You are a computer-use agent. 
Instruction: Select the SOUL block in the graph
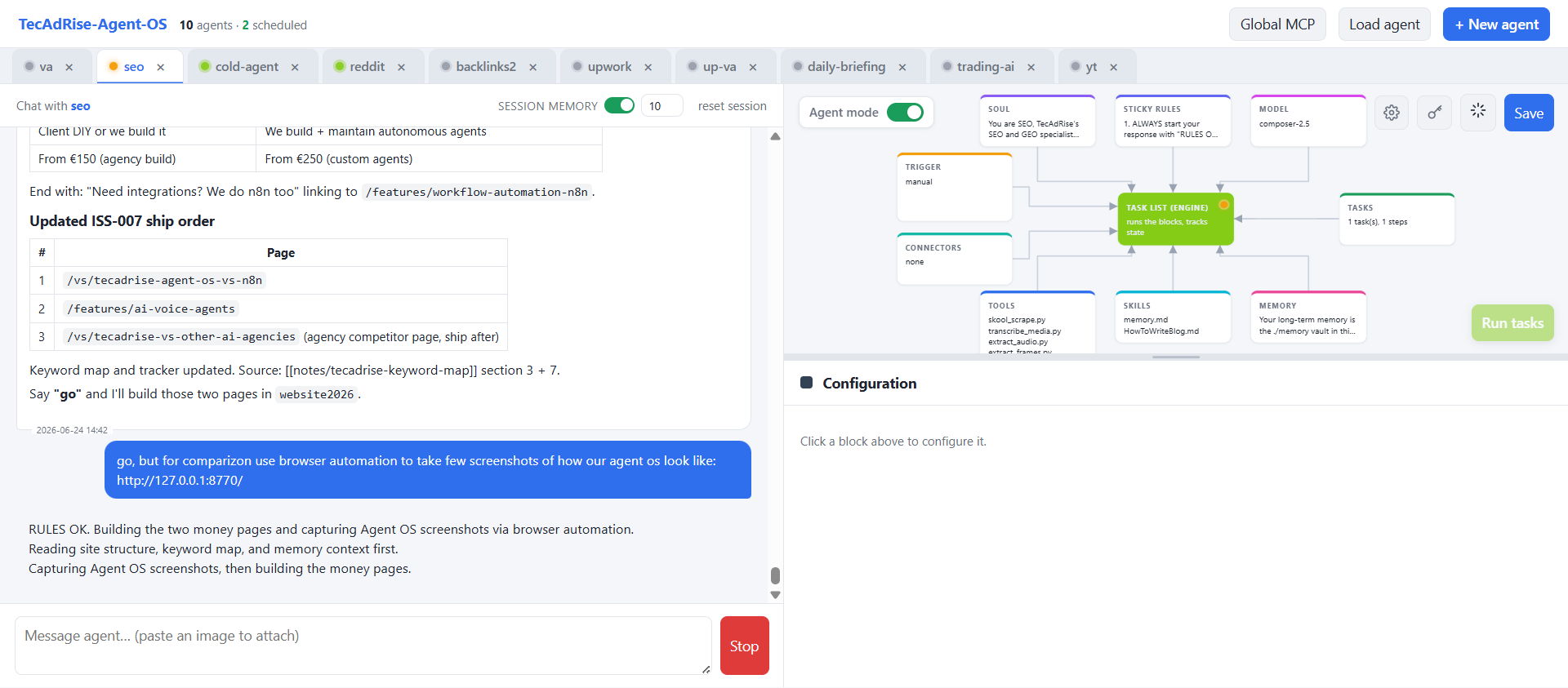(x=1037, y=121)
